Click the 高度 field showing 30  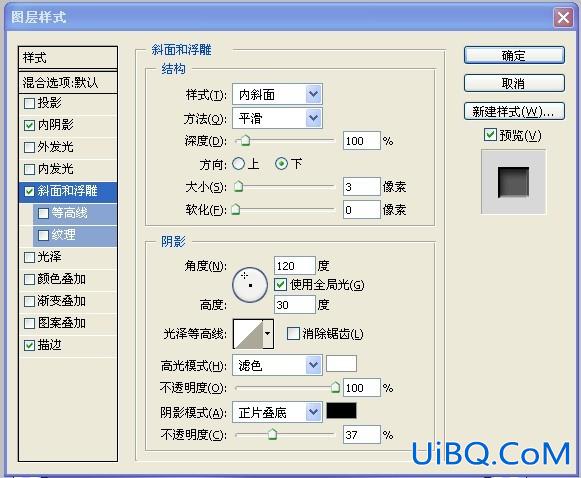(x=295, y=305)
